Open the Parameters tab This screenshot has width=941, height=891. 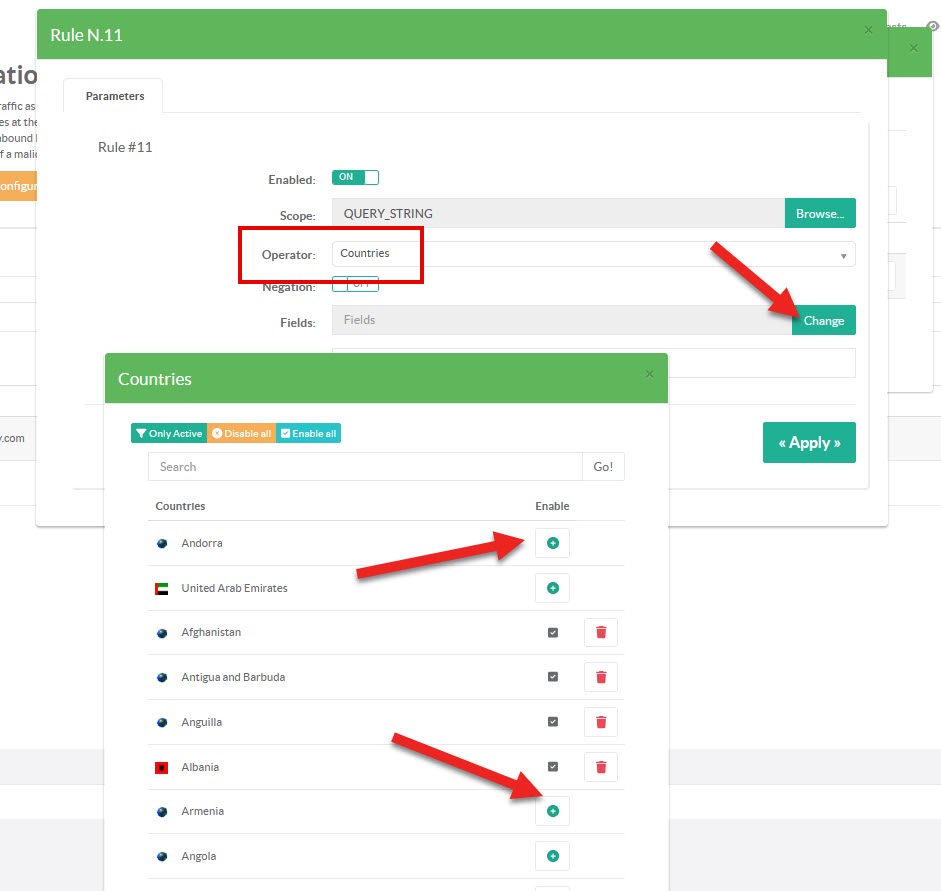(x=114, y=96)
